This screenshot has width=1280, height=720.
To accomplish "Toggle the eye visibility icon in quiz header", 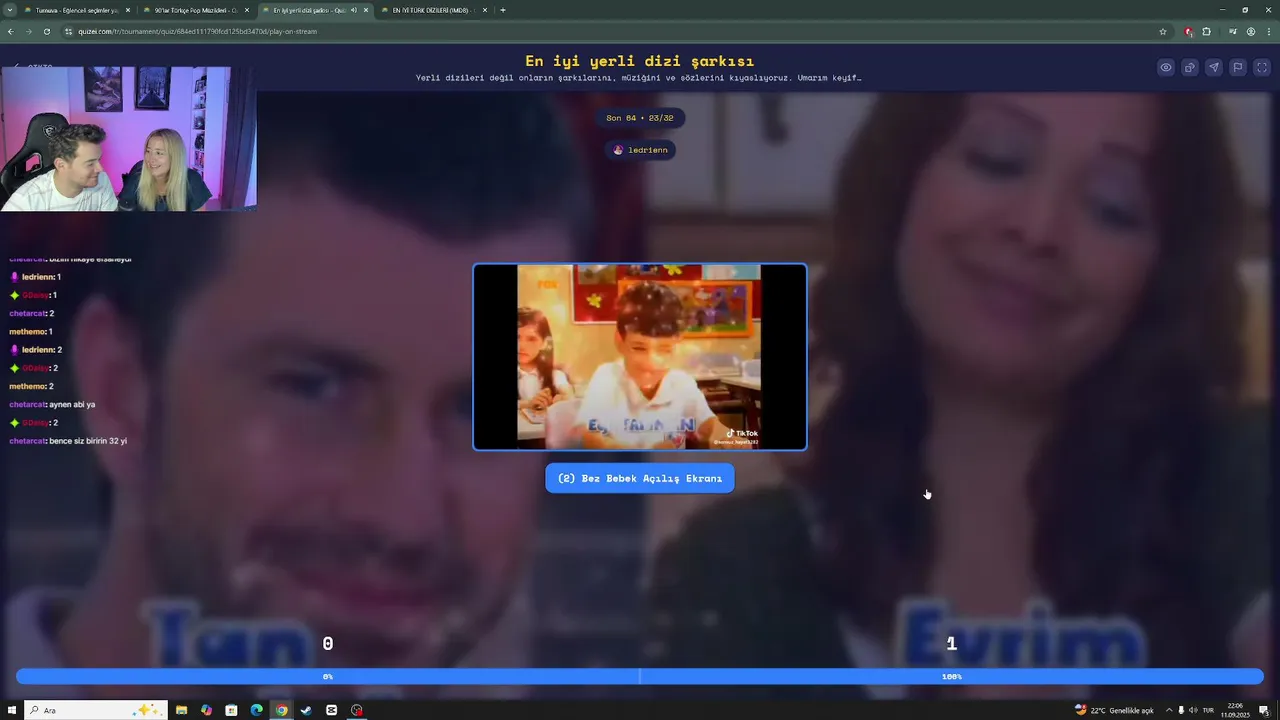I will coord(1166,68).
